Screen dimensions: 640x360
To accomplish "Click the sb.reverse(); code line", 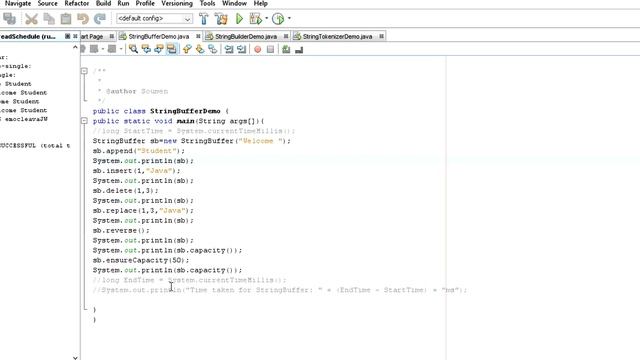I will [121, 231].
